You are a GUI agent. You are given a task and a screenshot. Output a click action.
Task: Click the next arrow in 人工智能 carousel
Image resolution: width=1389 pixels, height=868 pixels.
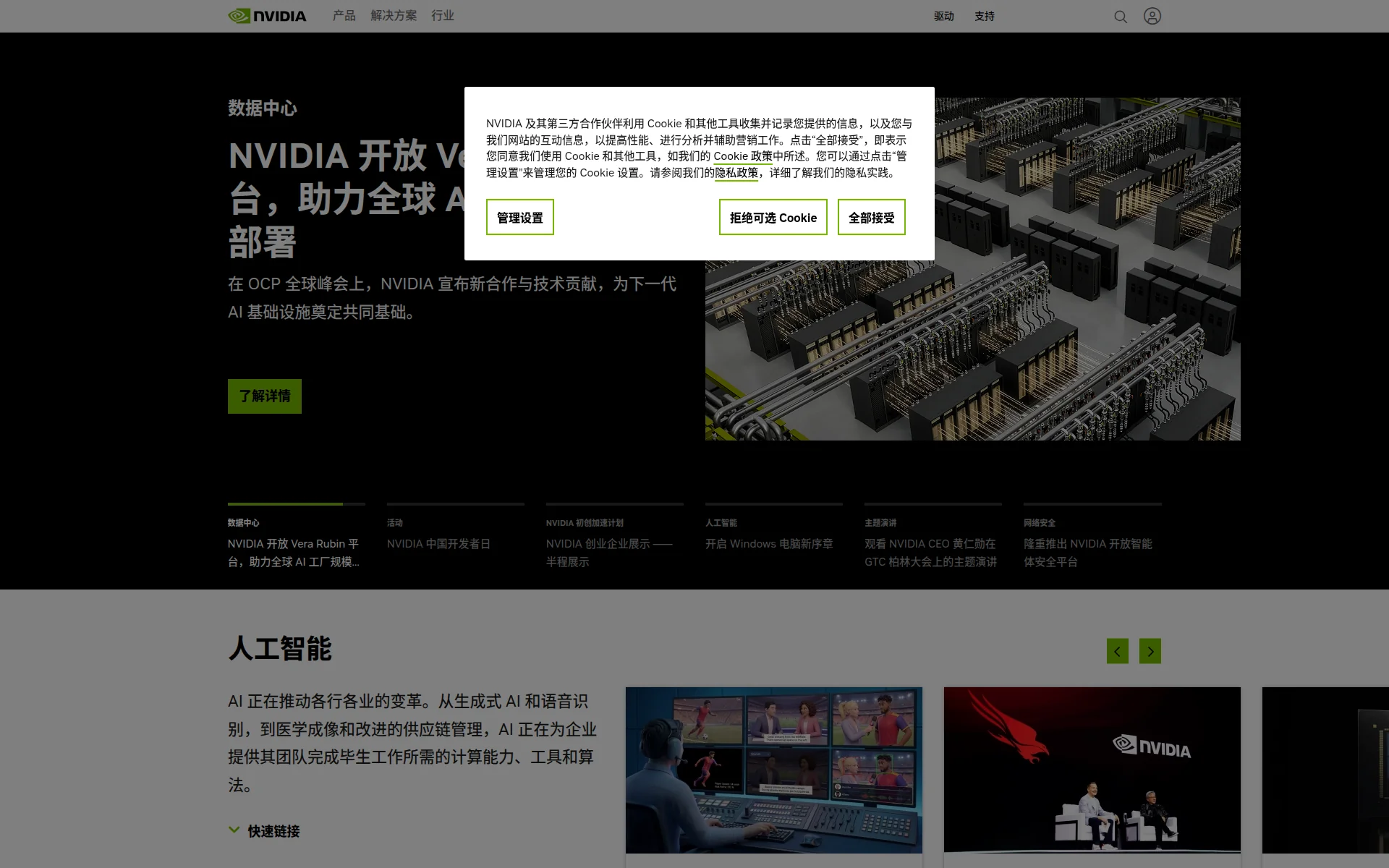[1150, 651]
